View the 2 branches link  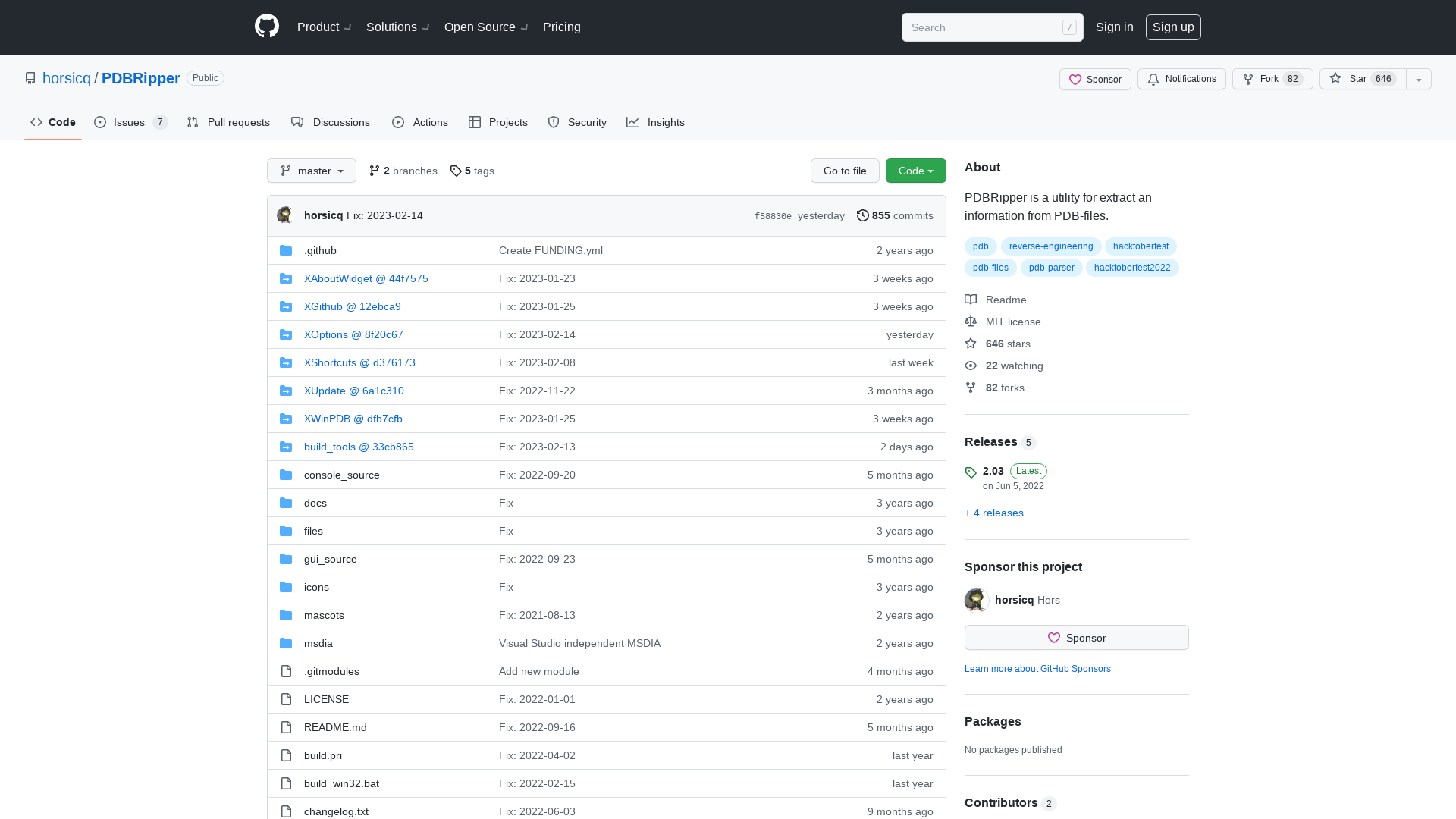(403, 171)
